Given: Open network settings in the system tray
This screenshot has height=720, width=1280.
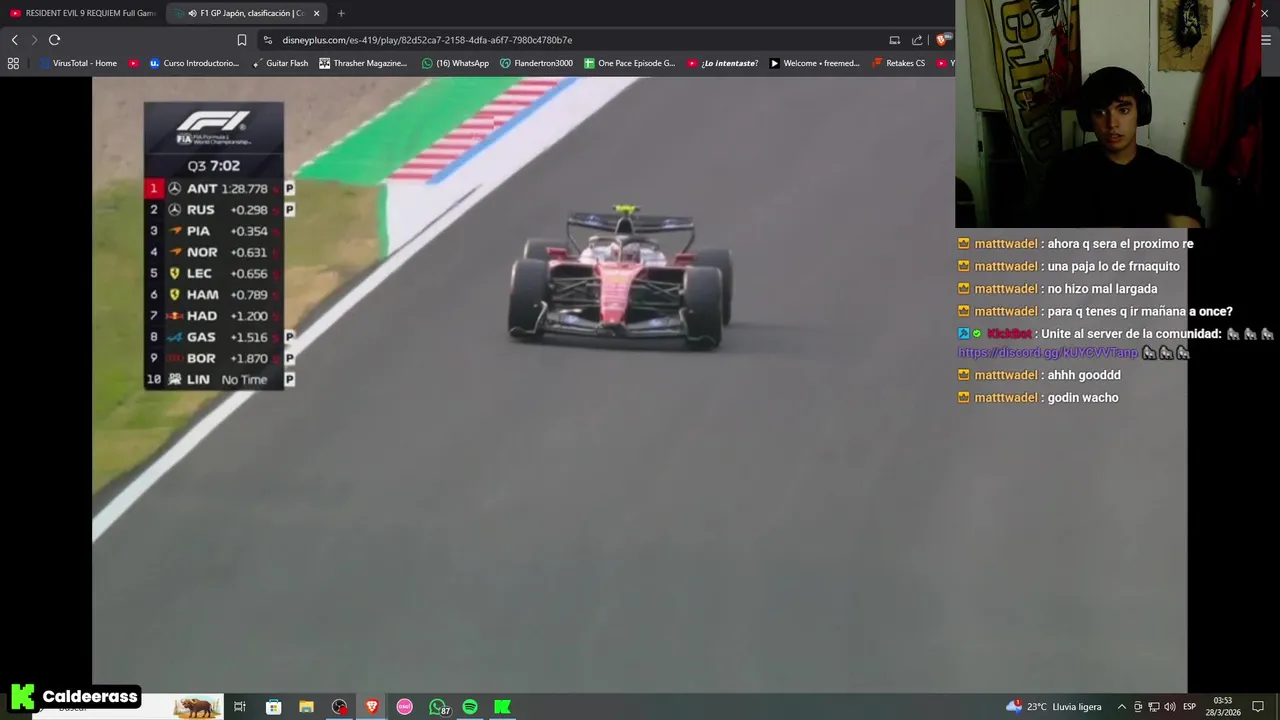Looking at the screenshot, I should pyautogui.click(x=1153, y=707).
